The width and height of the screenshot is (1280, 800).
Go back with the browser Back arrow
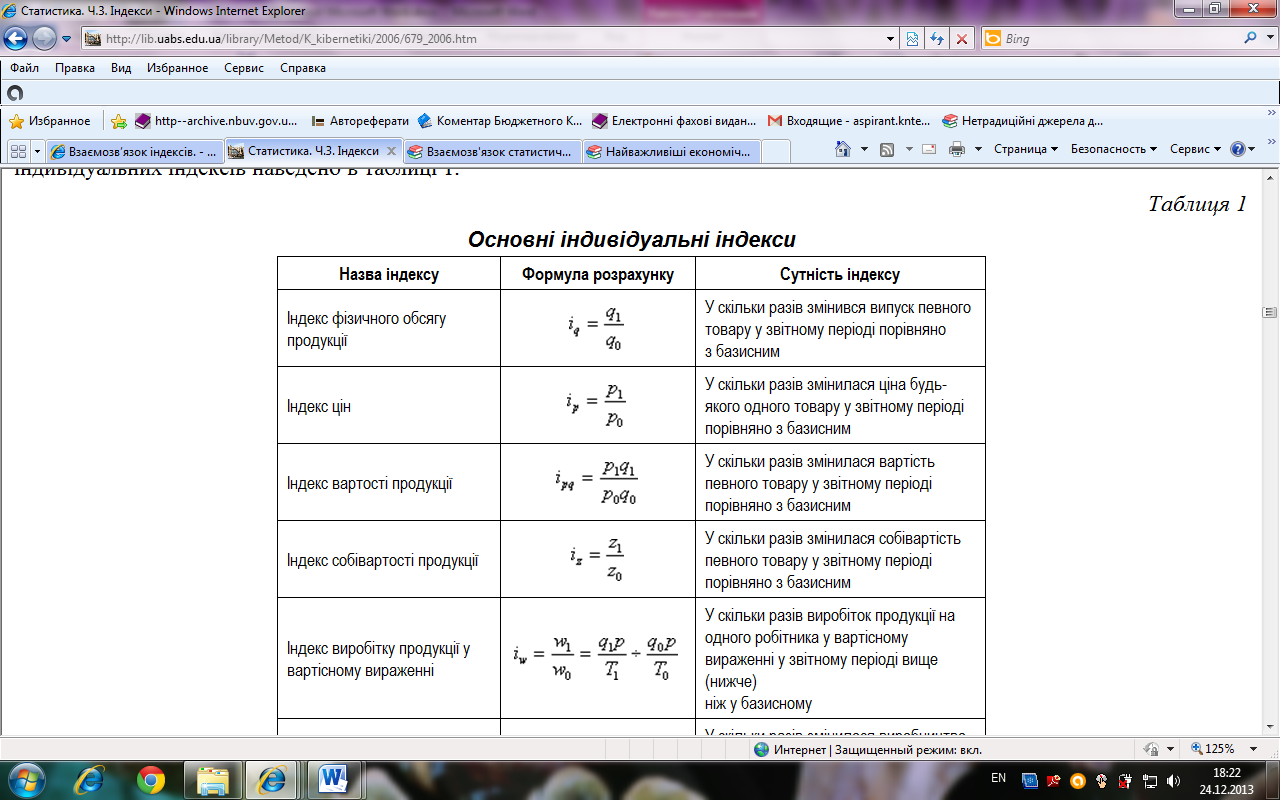(x=16, y=39)
